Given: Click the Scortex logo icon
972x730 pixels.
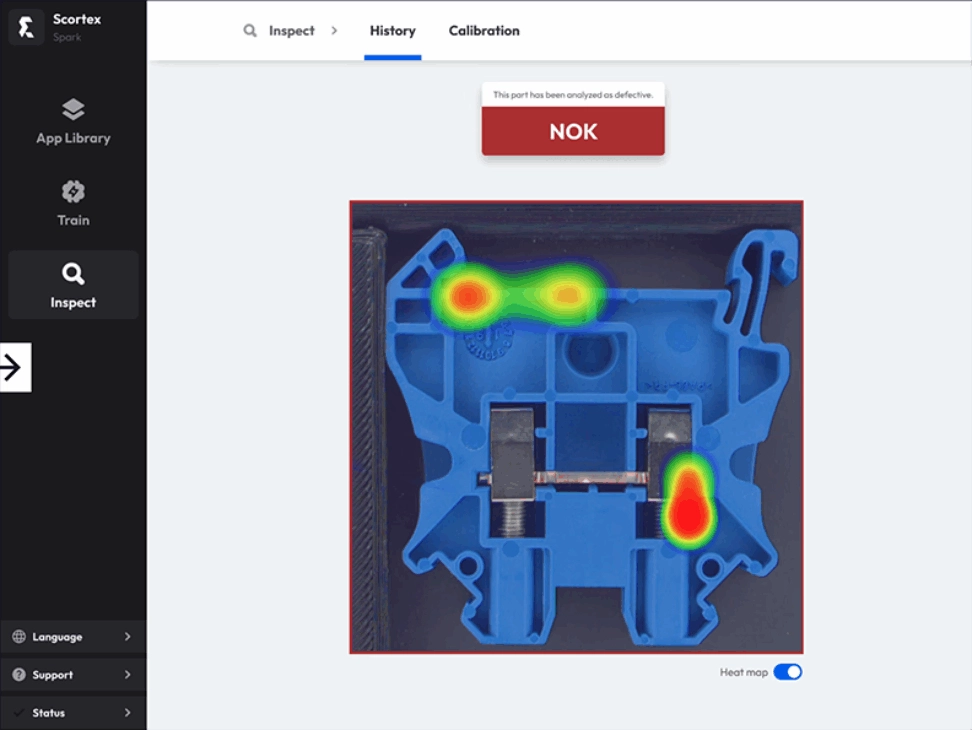Looking at the screenshot, I should [26, 27].
